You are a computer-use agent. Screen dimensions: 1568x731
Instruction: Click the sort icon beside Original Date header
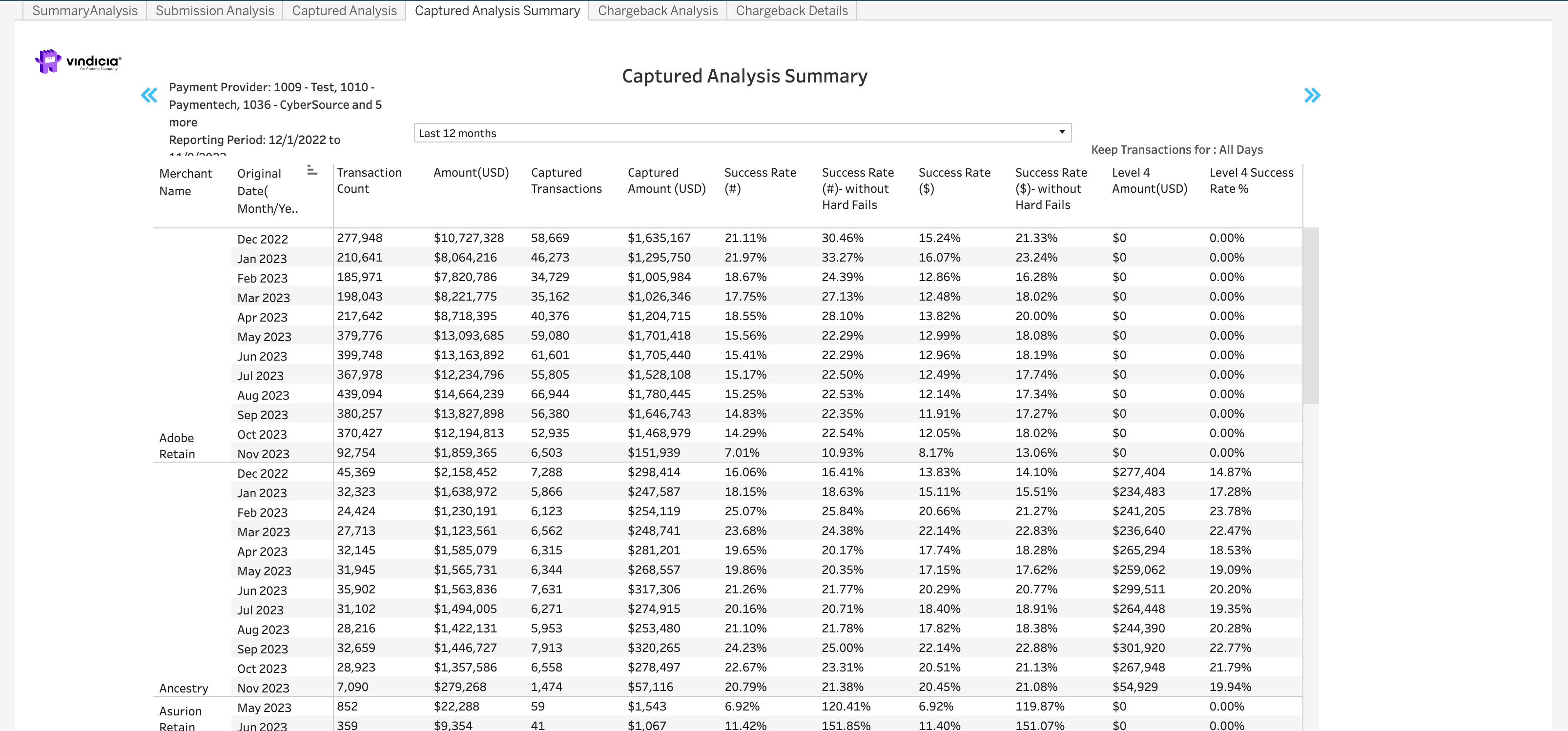pos(312,170)
